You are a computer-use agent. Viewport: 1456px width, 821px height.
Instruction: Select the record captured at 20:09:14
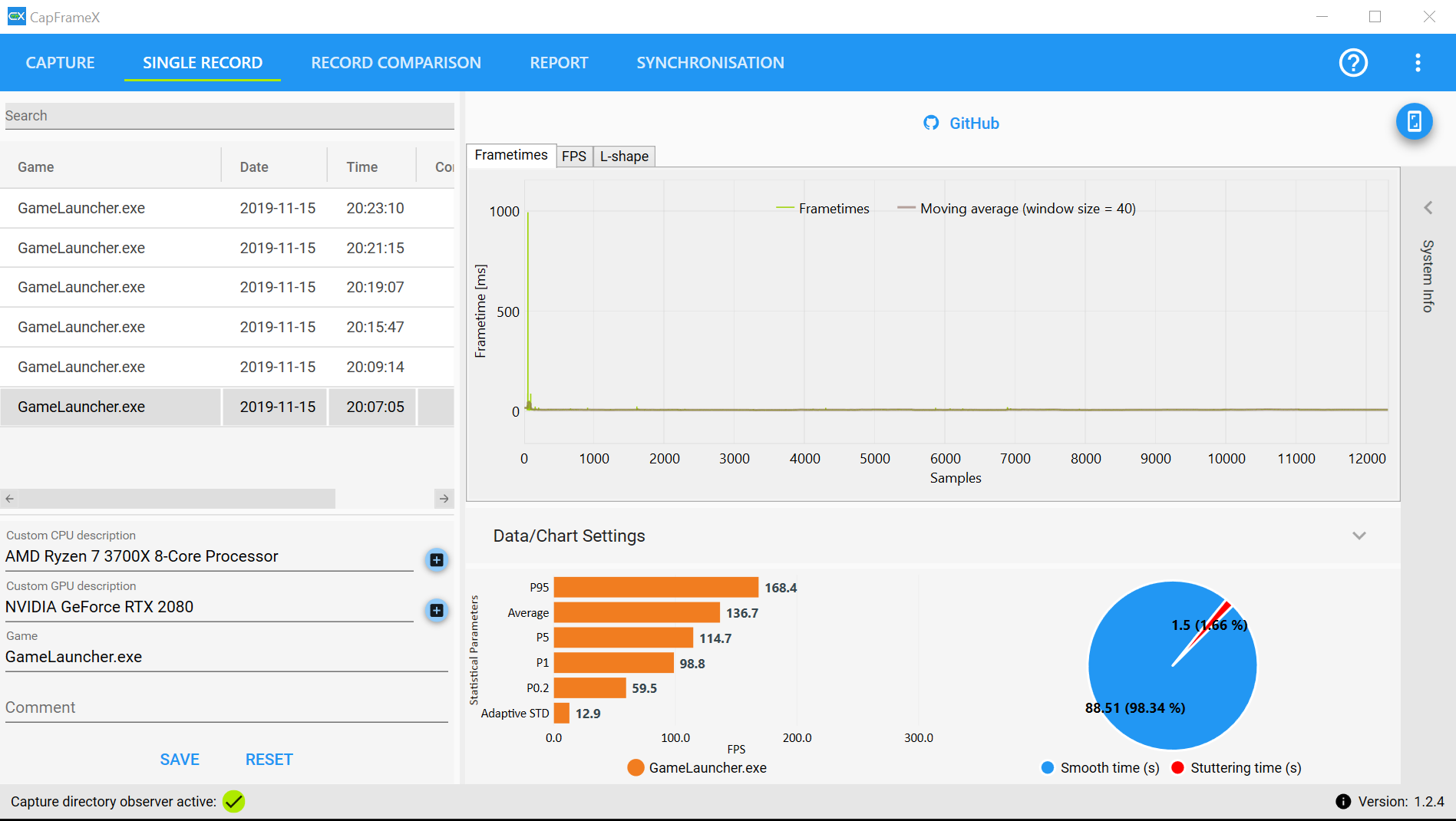227,367
